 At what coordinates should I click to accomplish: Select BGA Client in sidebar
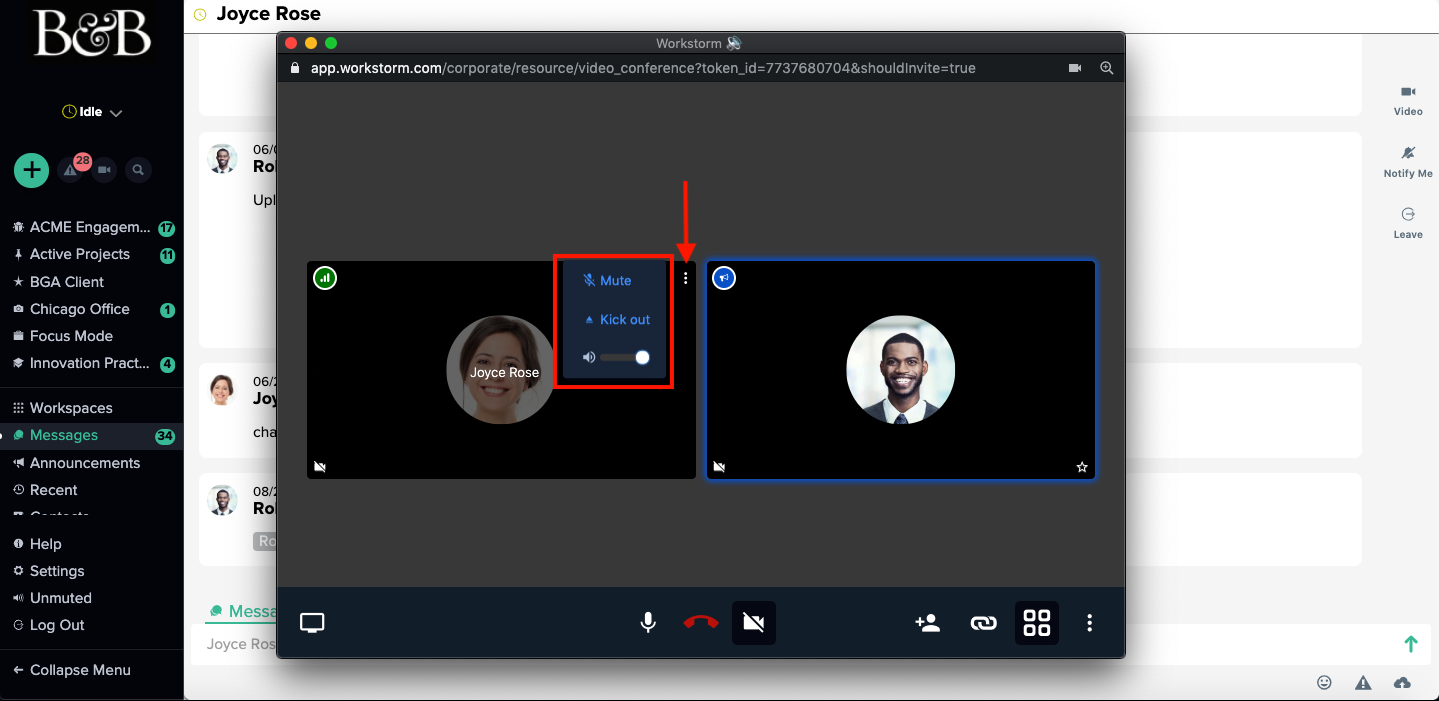(x=67, y=282)
